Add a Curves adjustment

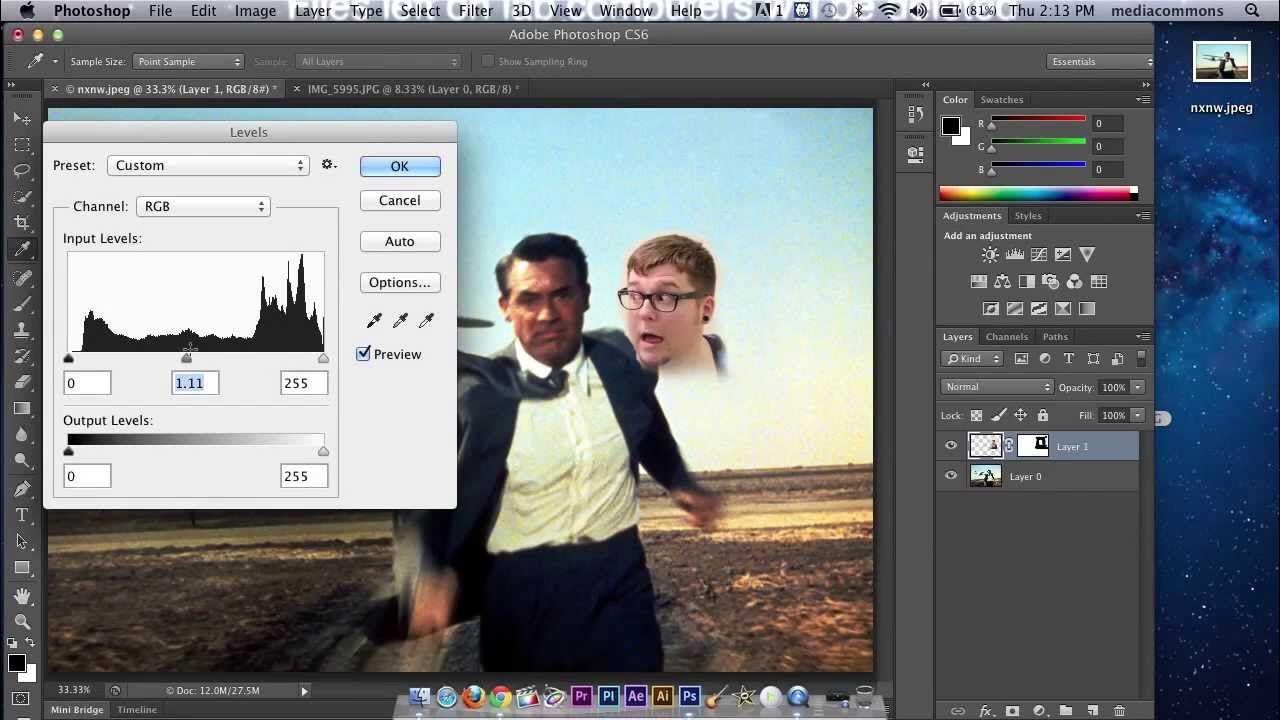(x=1039, y=255)
